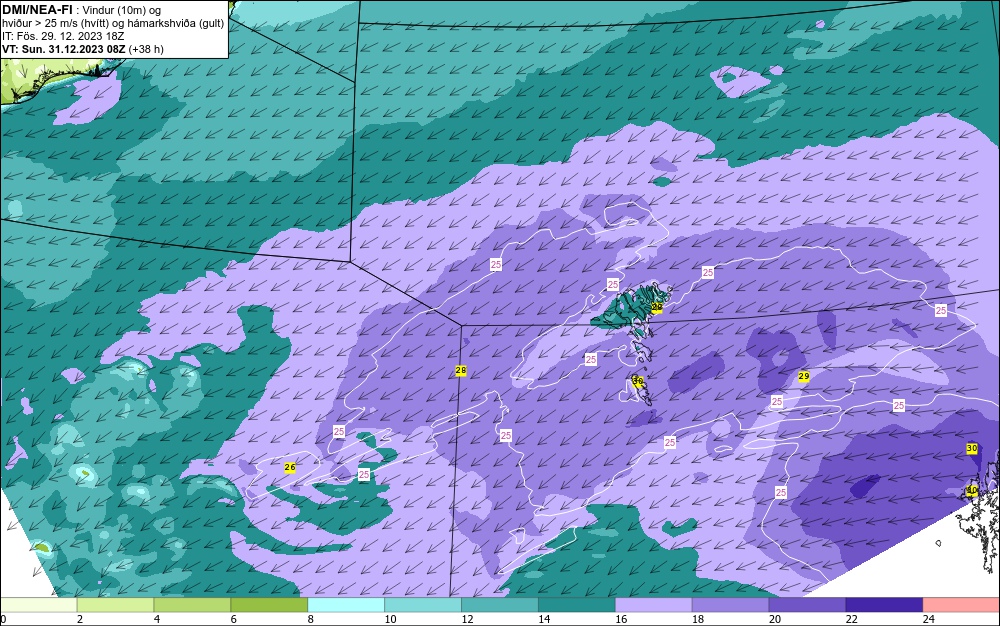Screen dimensions: 1000x626
Task: Click the legend scale number 6
Action: pyautogui.click(x=234, y=619)
